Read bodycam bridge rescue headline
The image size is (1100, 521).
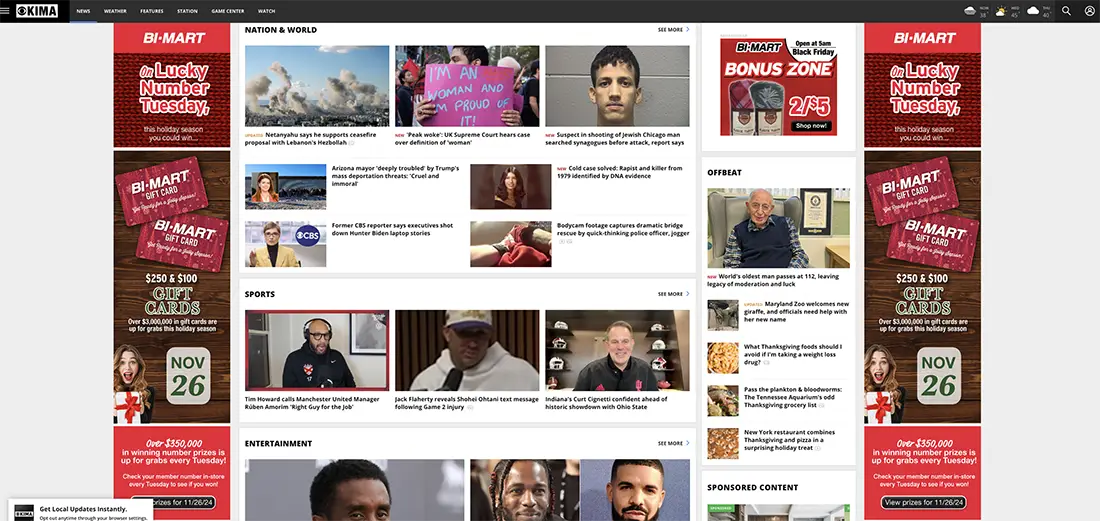[623, 229]
